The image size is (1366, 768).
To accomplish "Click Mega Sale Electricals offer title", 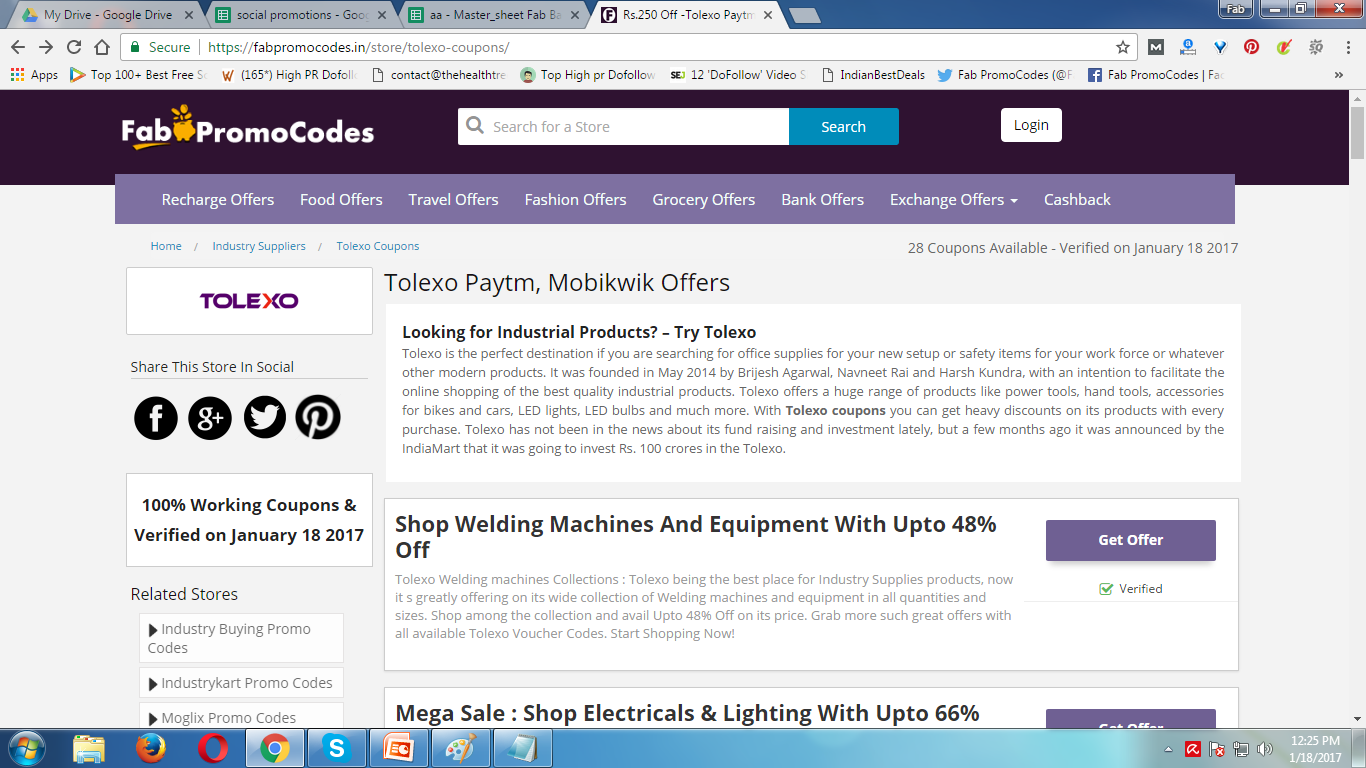I will click(688, 713).
